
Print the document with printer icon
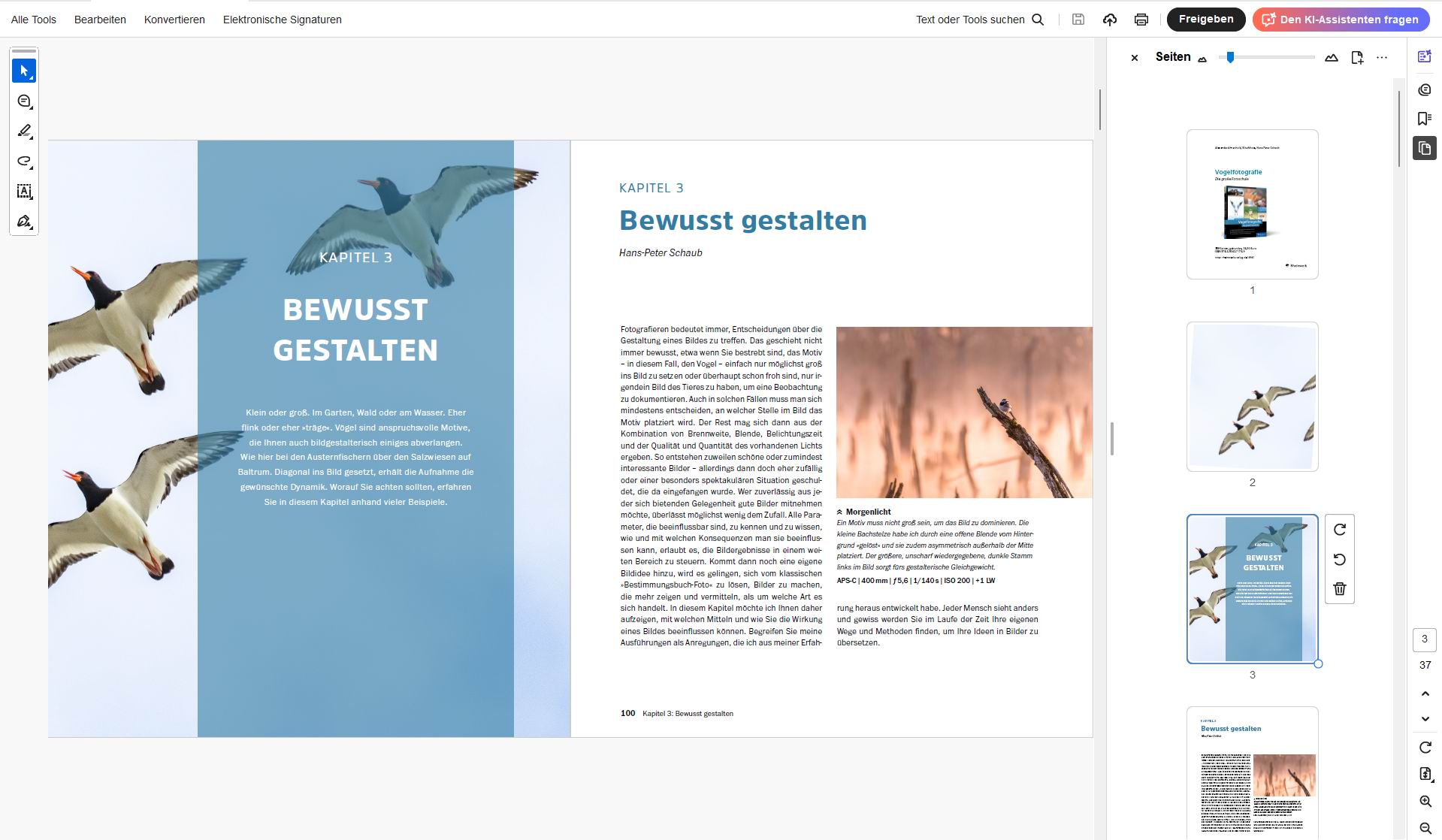(1141, 20)
